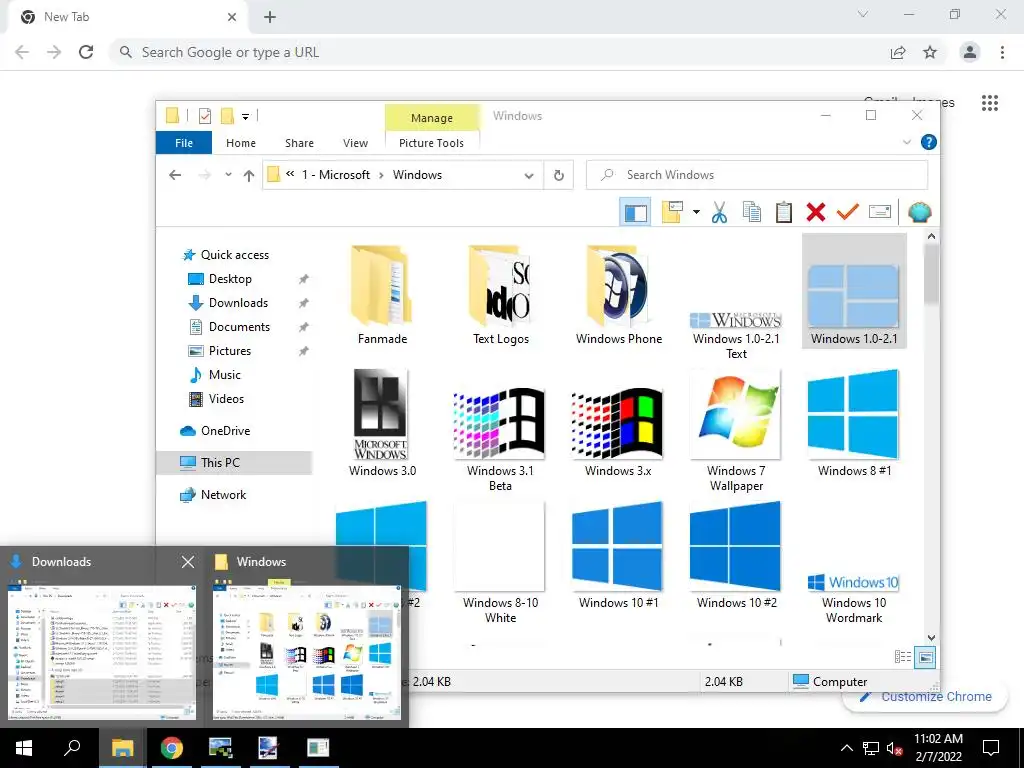Viewport: 1024px width, 768px height.
Task: Open the Picture Tools tab
Action: coord(431,142)
